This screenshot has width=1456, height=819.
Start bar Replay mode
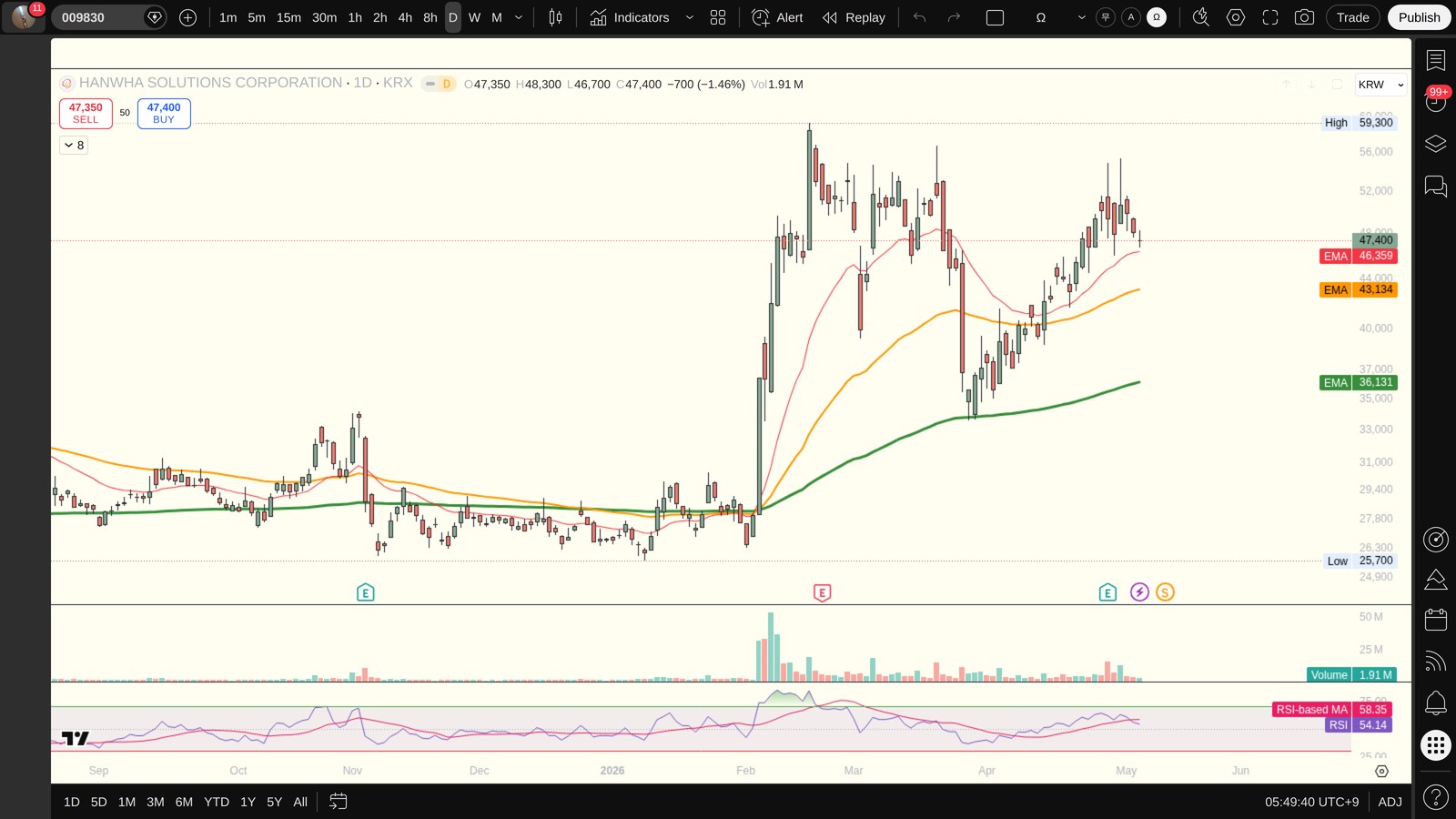click(x=854, y=17)
